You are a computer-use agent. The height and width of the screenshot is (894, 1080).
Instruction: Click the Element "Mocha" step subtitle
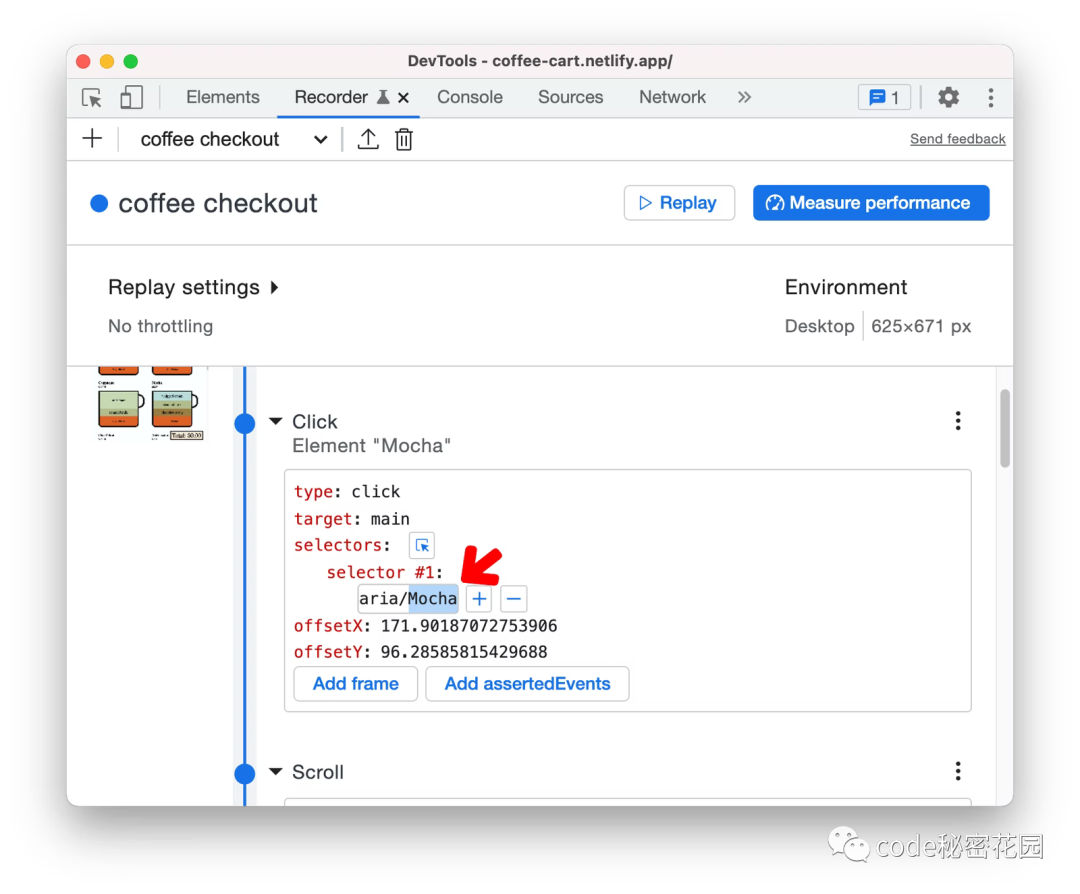(371, 446)
